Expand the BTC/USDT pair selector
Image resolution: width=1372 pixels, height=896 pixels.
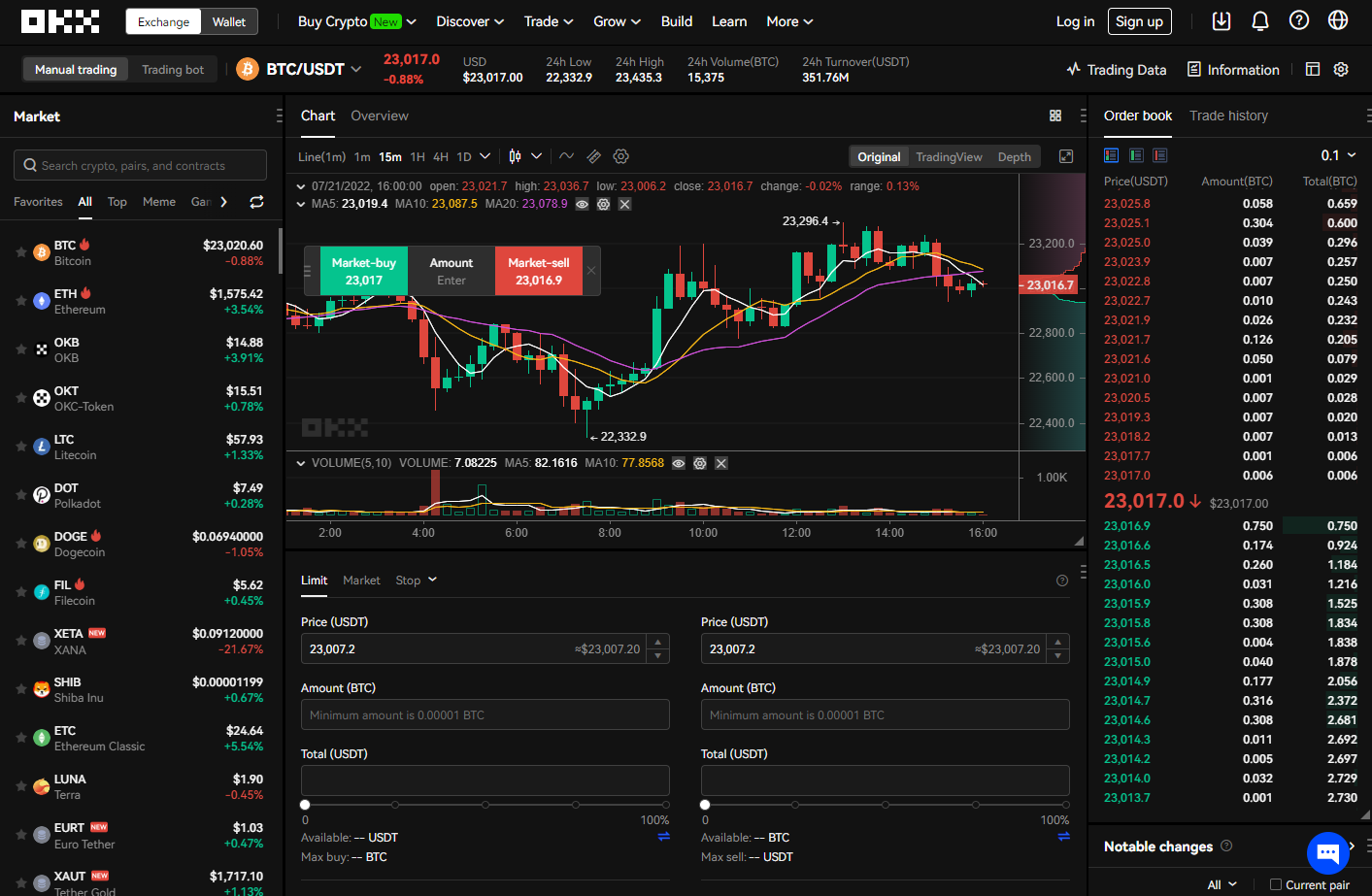click(356, 69)
